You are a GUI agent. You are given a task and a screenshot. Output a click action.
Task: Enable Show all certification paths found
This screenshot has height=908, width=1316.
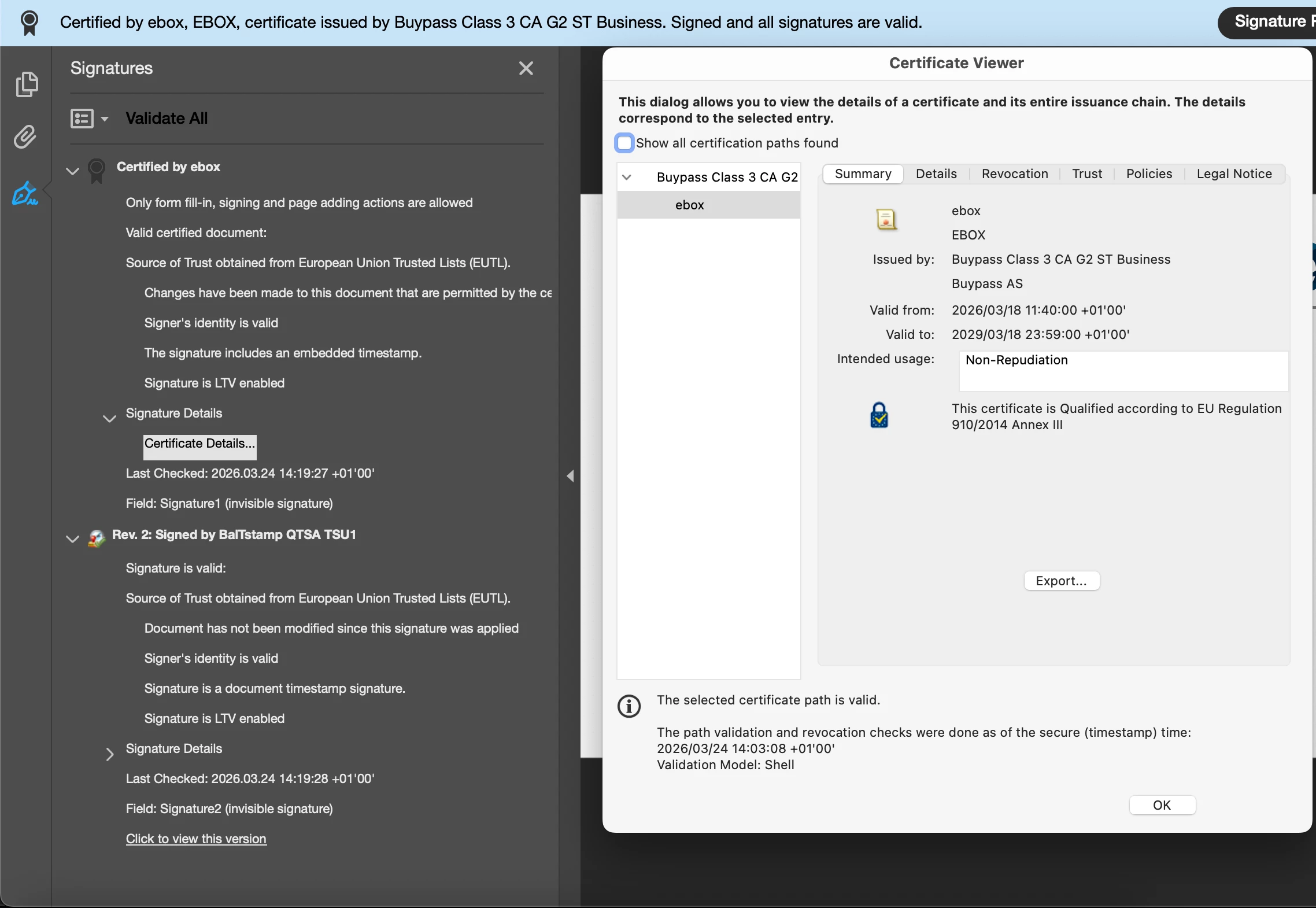click(624, 143)
